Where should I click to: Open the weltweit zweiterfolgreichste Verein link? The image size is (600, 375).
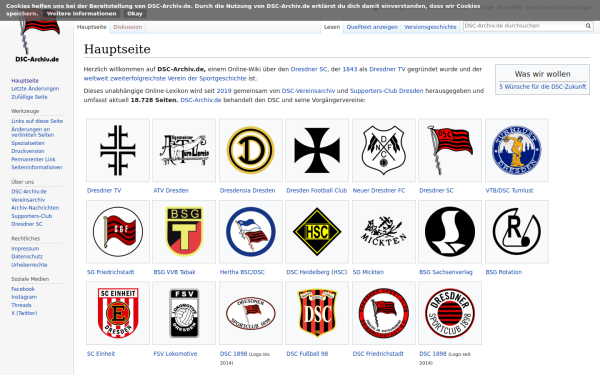pyautogui.click(x=165, y=78)
